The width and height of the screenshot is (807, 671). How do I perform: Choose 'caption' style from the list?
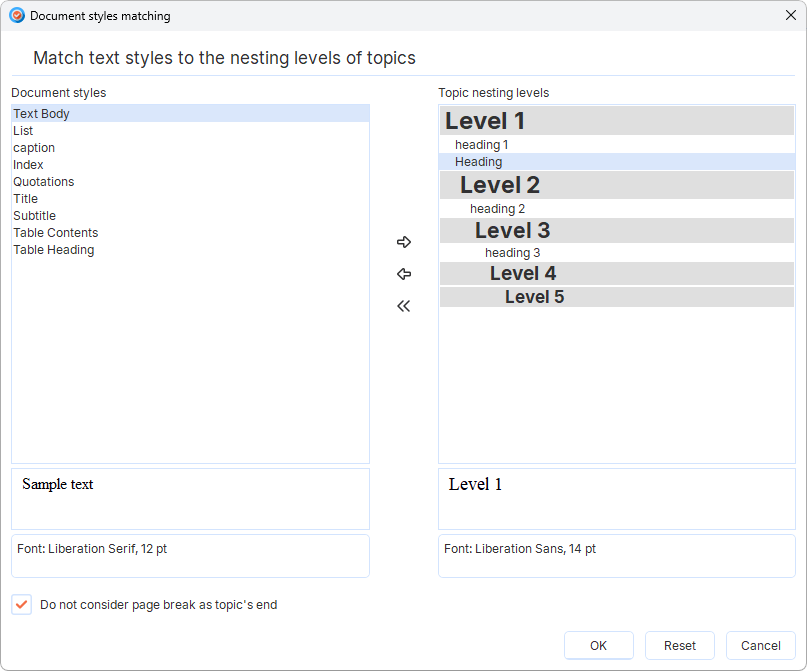click(x=34, y=148)
